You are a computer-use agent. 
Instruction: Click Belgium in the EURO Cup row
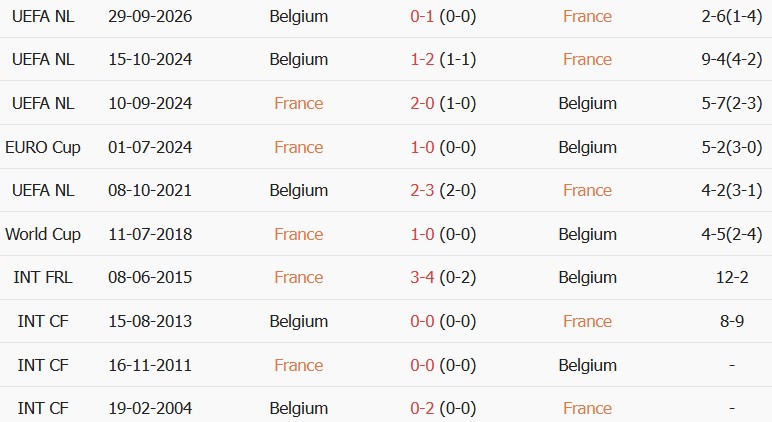point(587,147)
